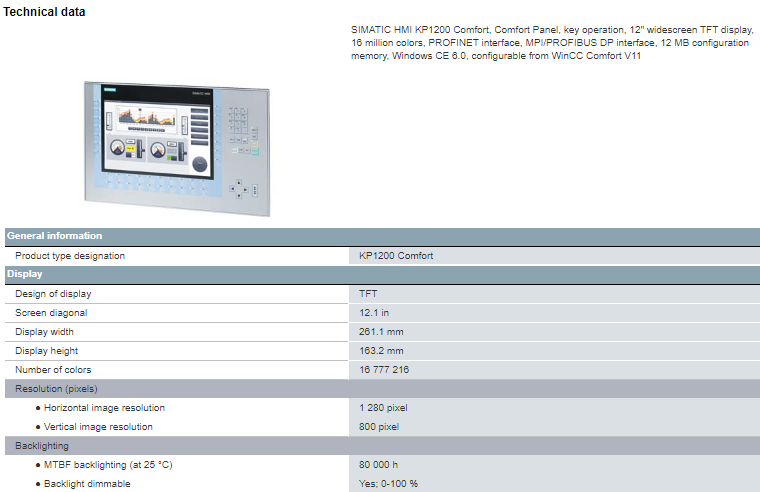
Task: Click the KP1200 Comfort panel product image
Action: pyautogui.click(x=177, y=148)
